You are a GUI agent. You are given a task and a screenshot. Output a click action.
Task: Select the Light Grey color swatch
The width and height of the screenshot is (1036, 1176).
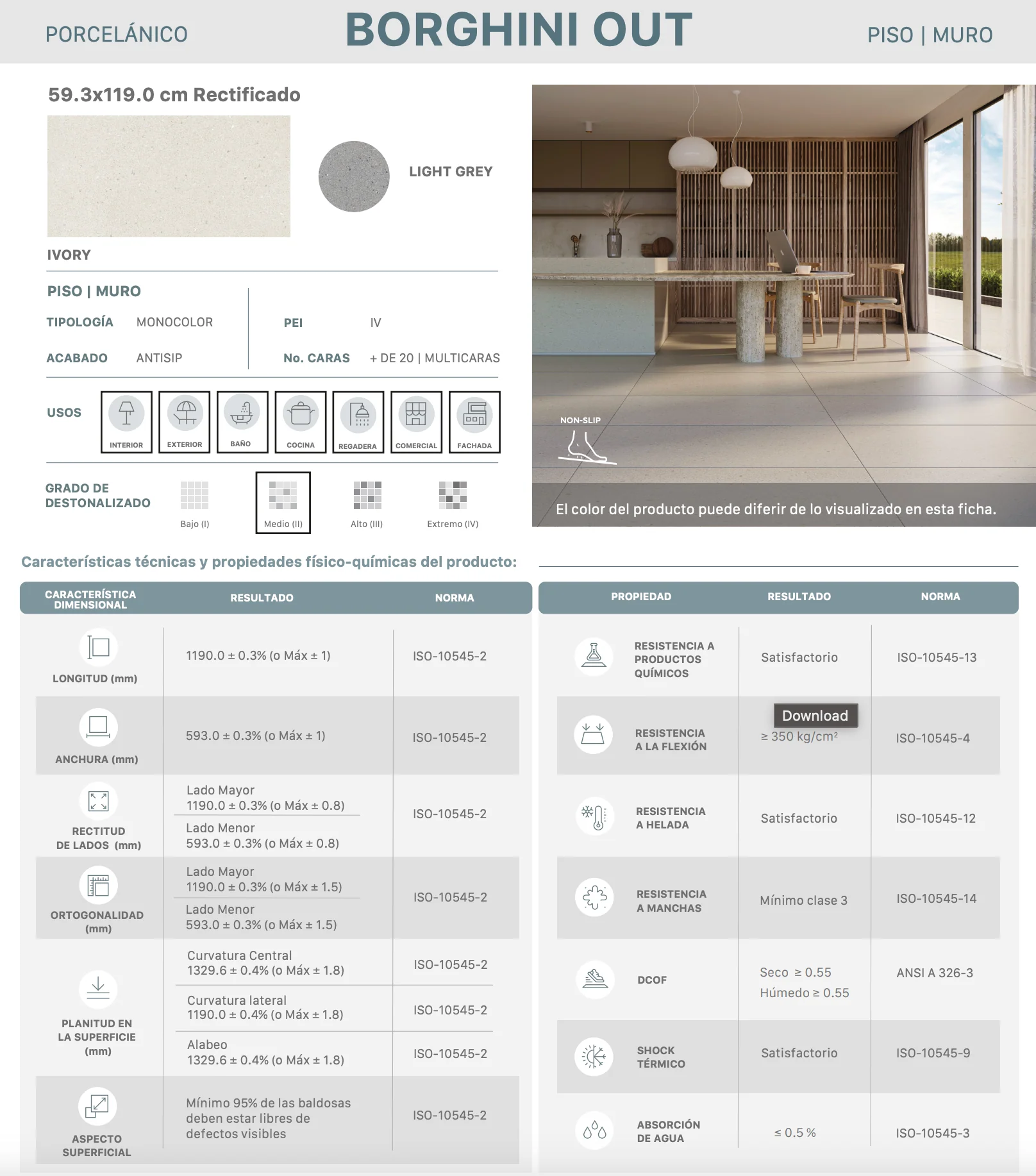click(354, 176)
